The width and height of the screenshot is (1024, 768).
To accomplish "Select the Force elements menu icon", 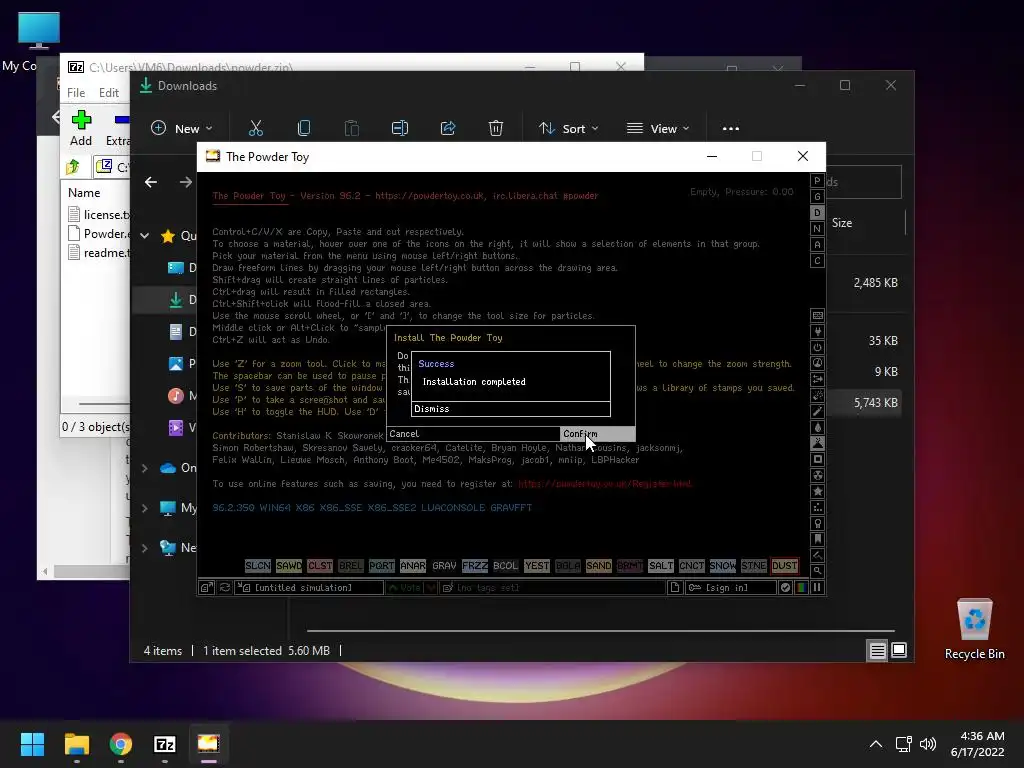I will (817, 379).
